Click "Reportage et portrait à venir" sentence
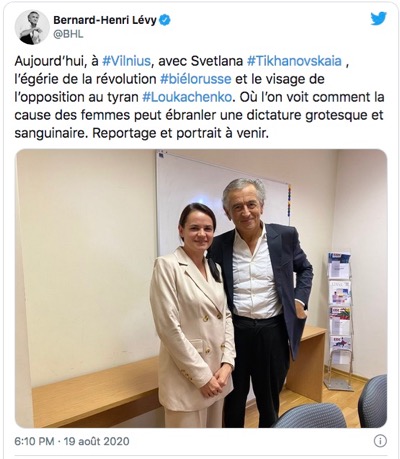 click(x=180, y=133)
